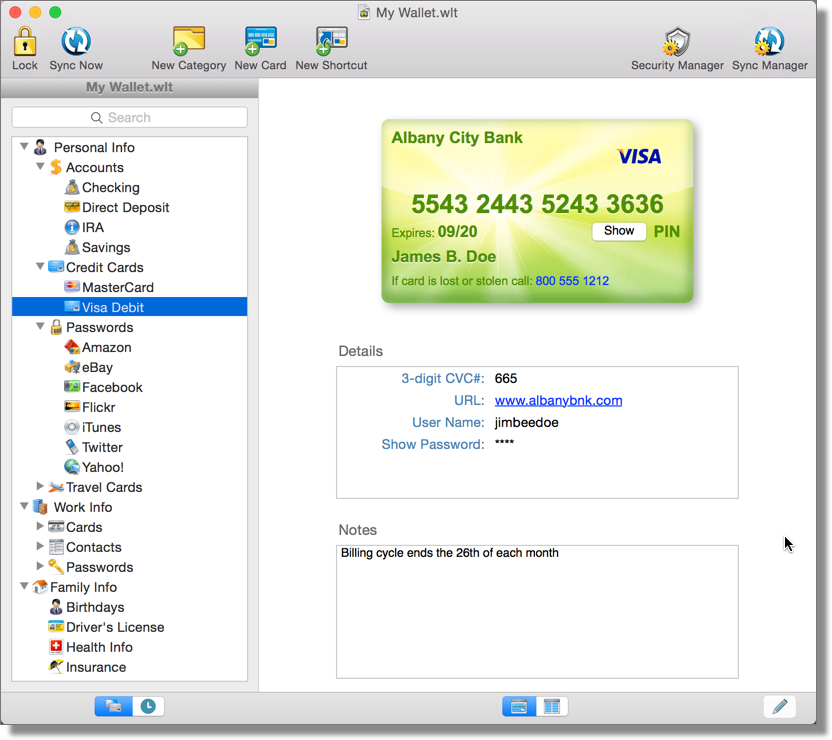Click the Health Info red cross icon
Image resolution: width=832 pixels, height=740 pixels.
[x=56, y=647]
